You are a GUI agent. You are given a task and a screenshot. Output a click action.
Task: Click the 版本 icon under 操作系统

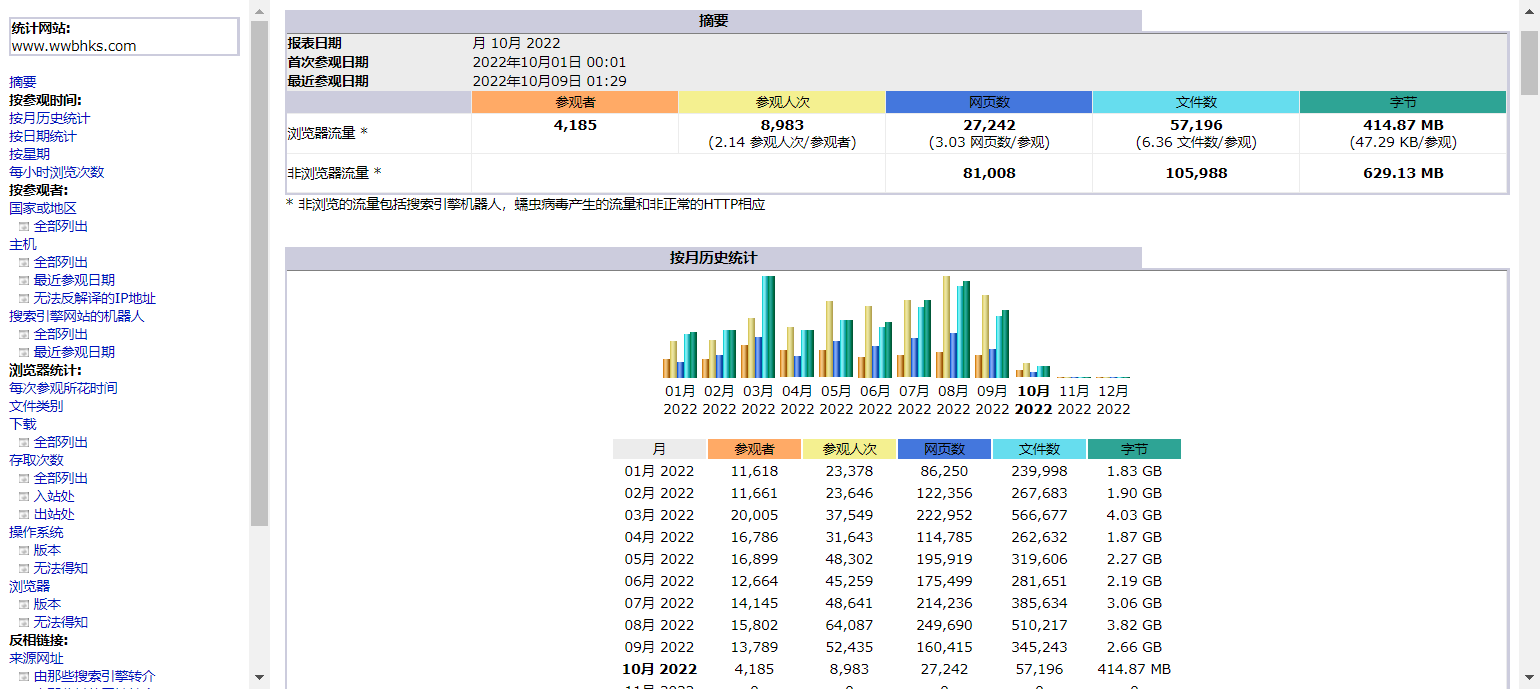click(x=24, y=550)
